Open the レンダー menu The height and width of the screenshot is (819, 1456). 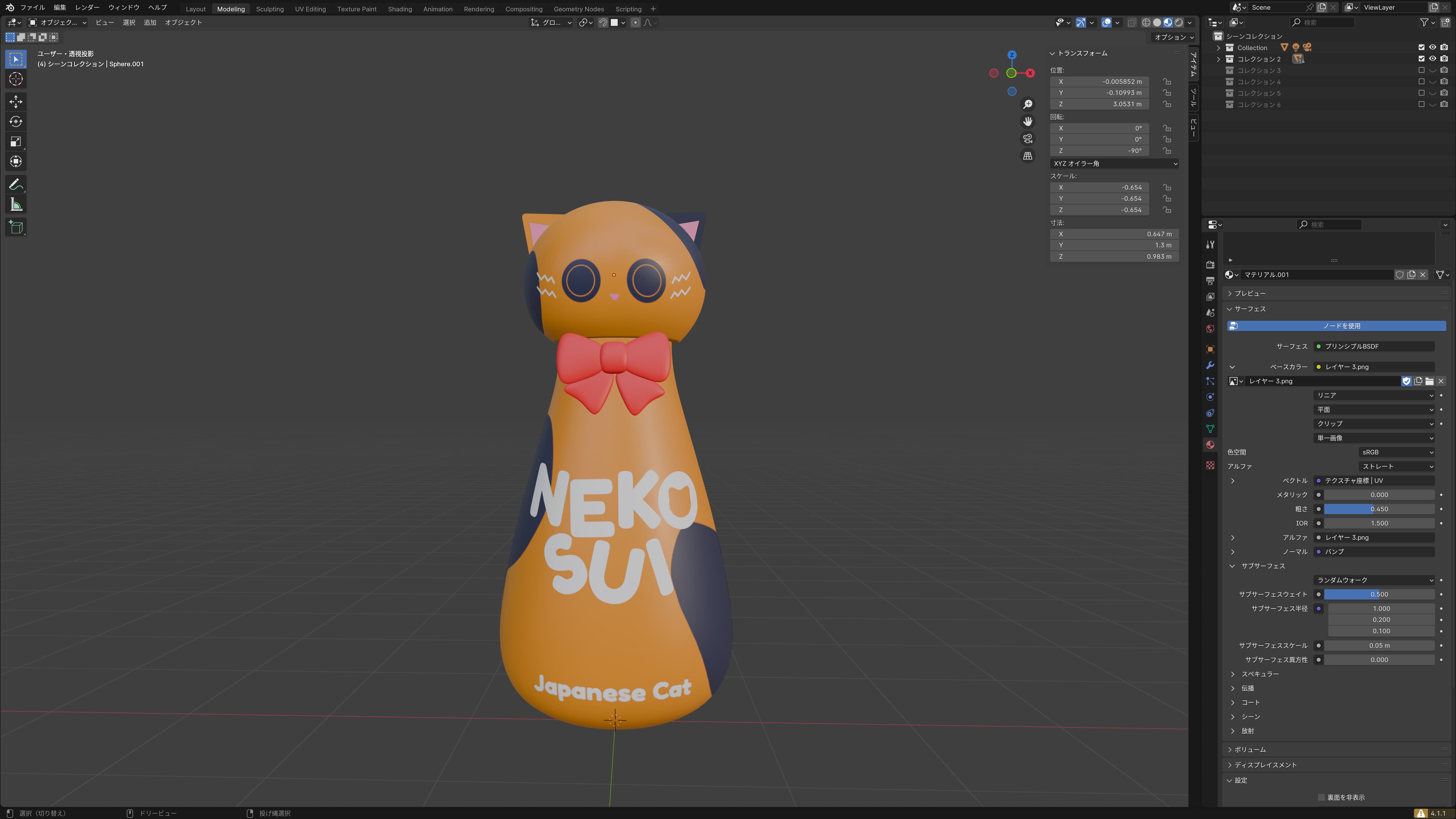[87, 7]
